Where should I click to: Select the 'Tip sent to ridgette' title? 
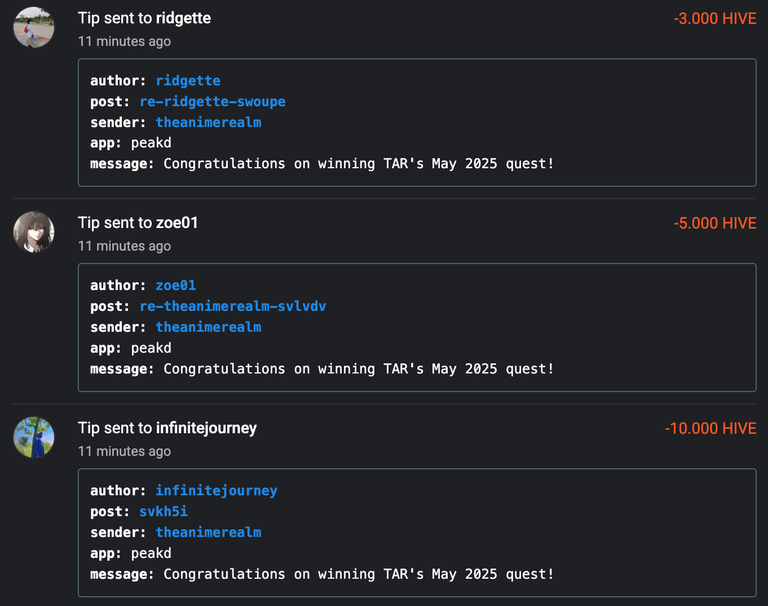point(144,18)
